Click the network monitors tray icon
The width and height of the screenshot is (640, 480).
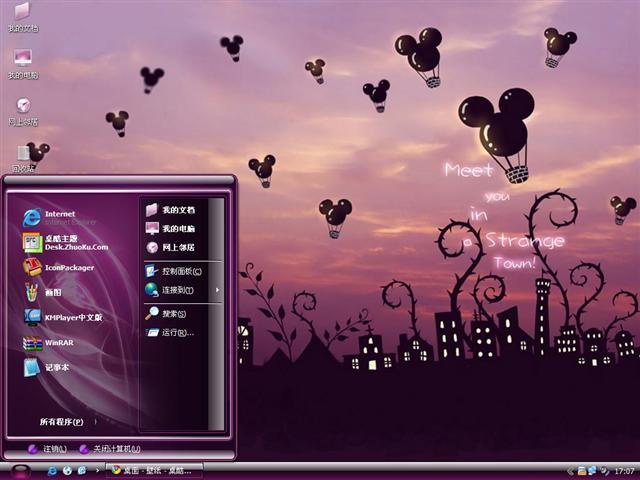pos(592,471)
